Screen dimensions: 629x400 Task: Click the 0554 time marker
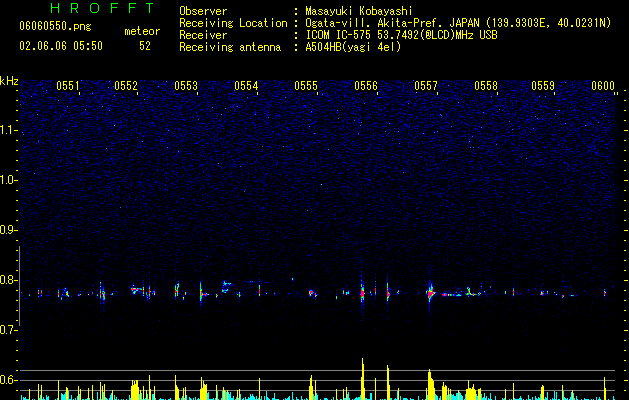246,86
